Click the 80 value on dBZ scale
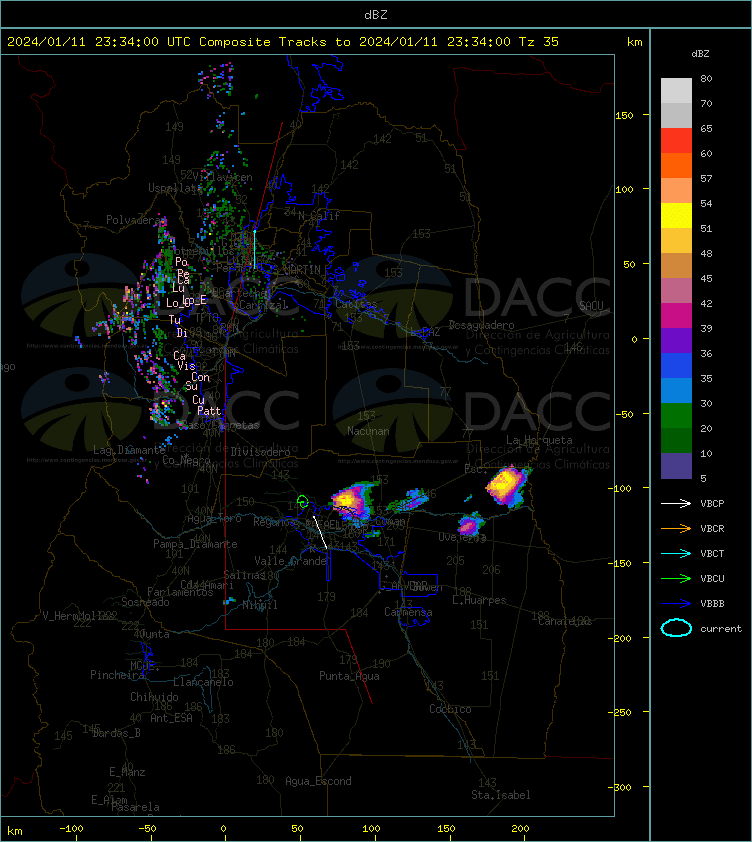 (x=706, y=78)
